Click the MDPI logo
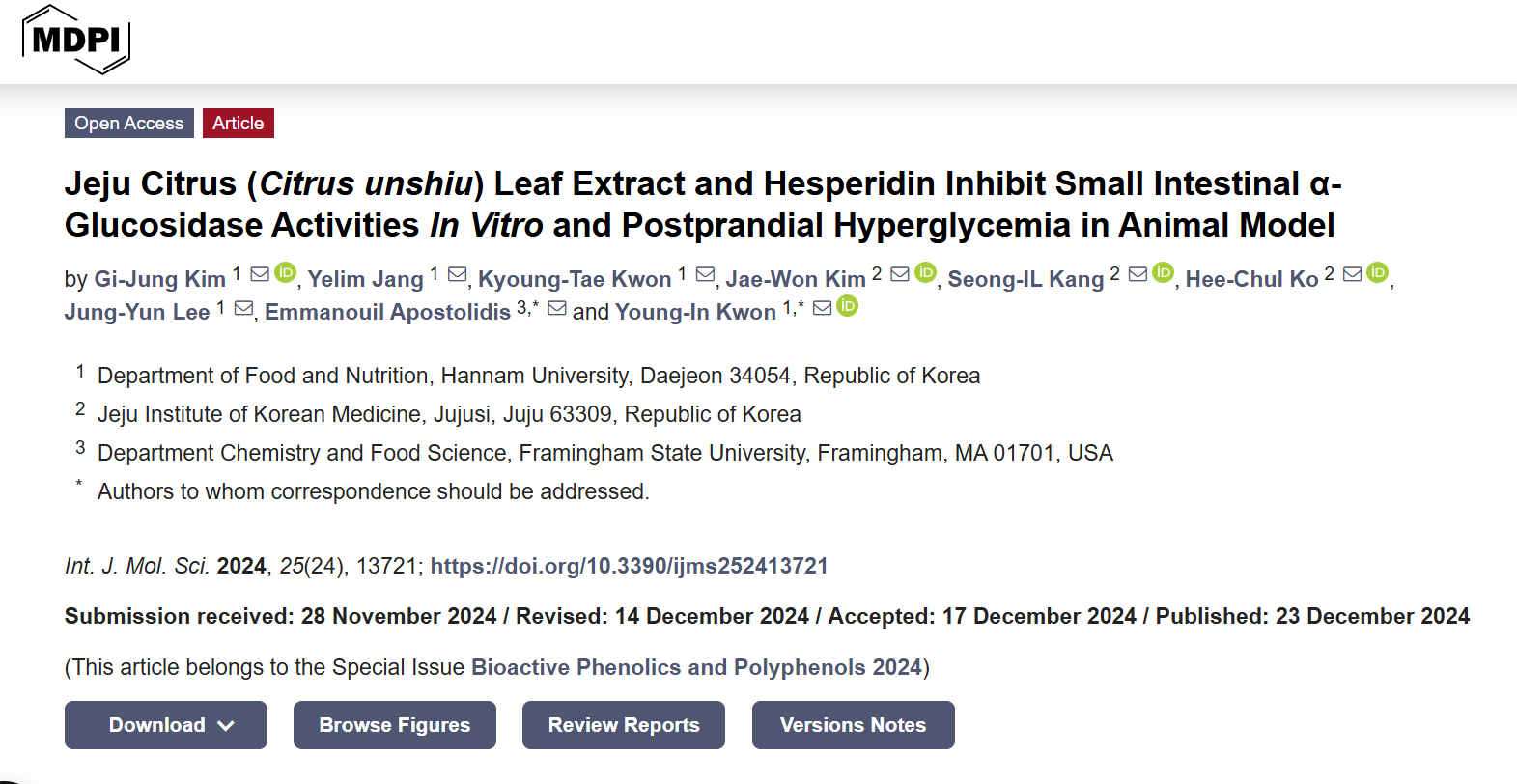Viewport: 1517px width, 784px height. click(x=76, y=41)
